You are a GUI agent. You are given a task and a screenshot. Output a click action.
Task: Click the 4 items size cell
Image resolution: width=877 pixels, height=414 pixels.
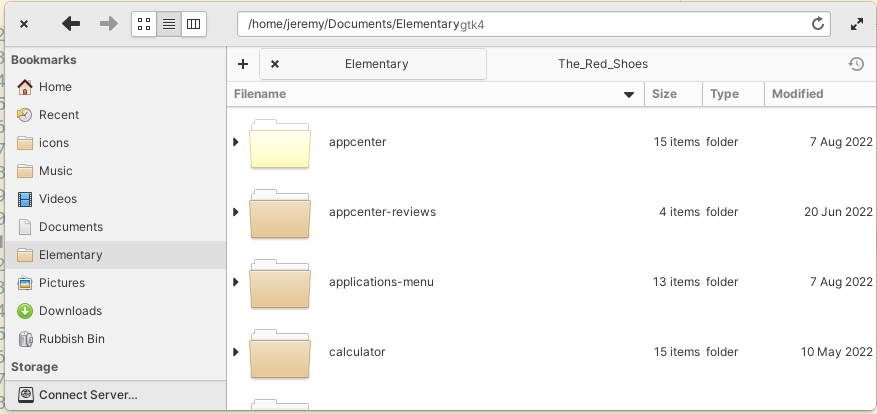pos(680,212)
